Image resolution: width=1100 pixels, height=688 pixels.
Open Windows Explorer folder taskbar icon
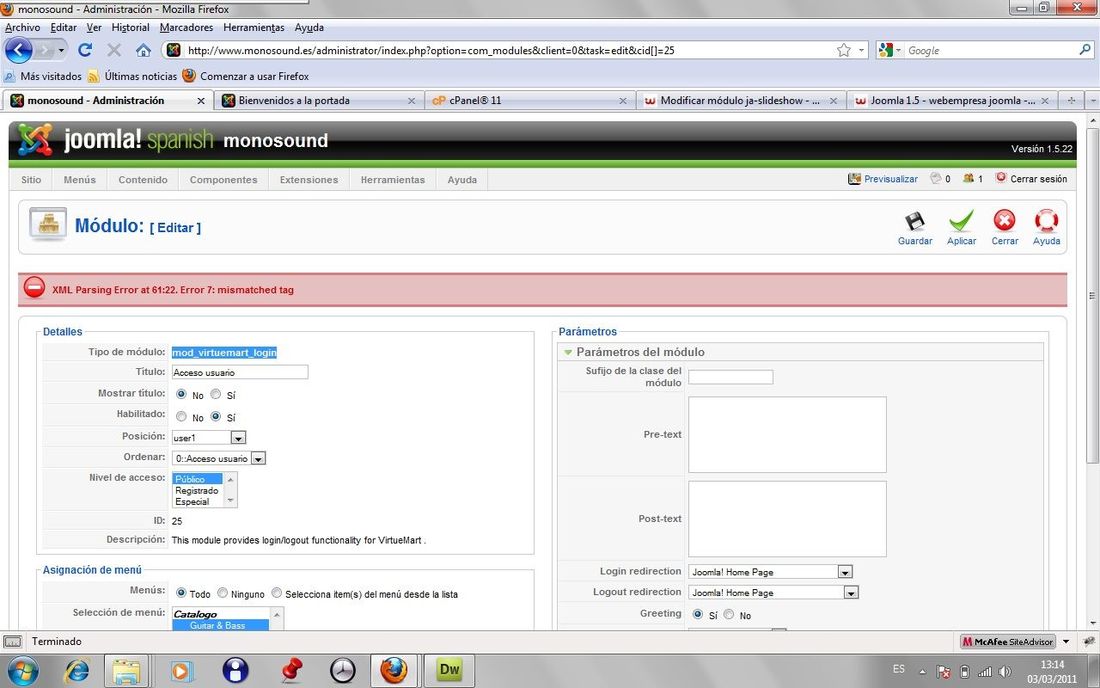click(126, 671)
